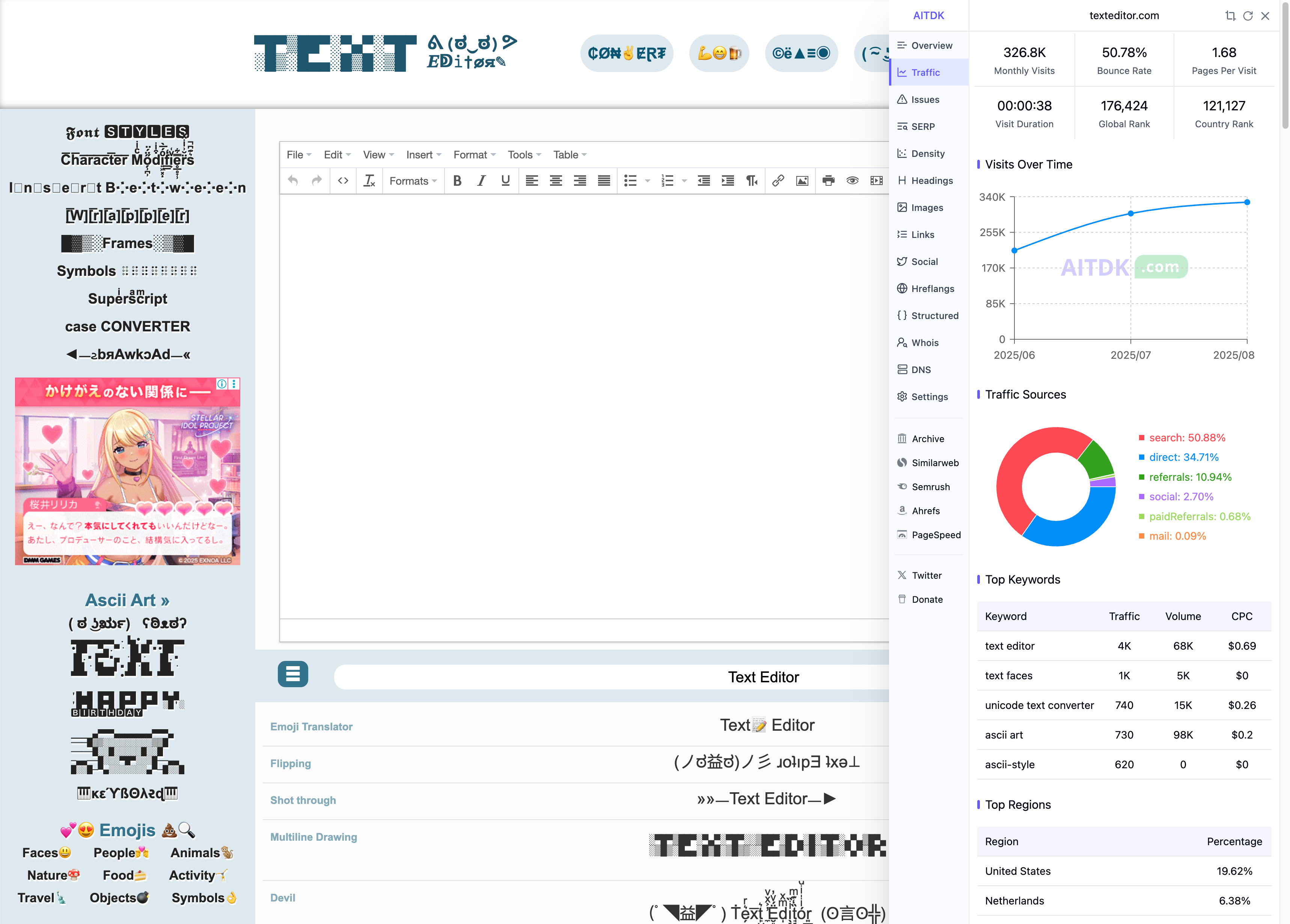This screenshot has height=924, width=1290.
Task: Print the document via printer icon
Action: point(828,181)
